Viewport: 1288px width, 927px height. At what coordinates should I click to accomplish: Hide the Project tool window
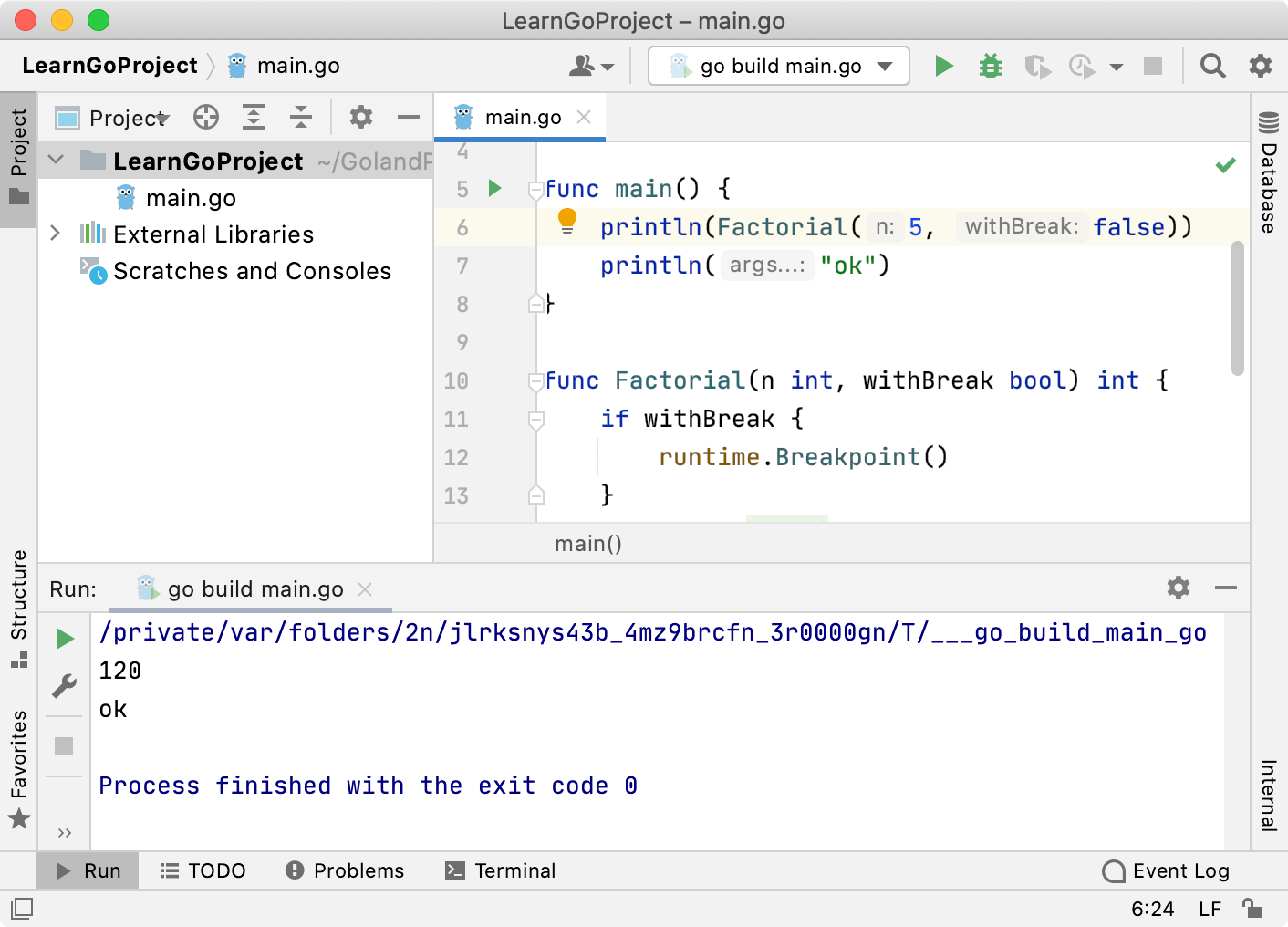[409, 117]
